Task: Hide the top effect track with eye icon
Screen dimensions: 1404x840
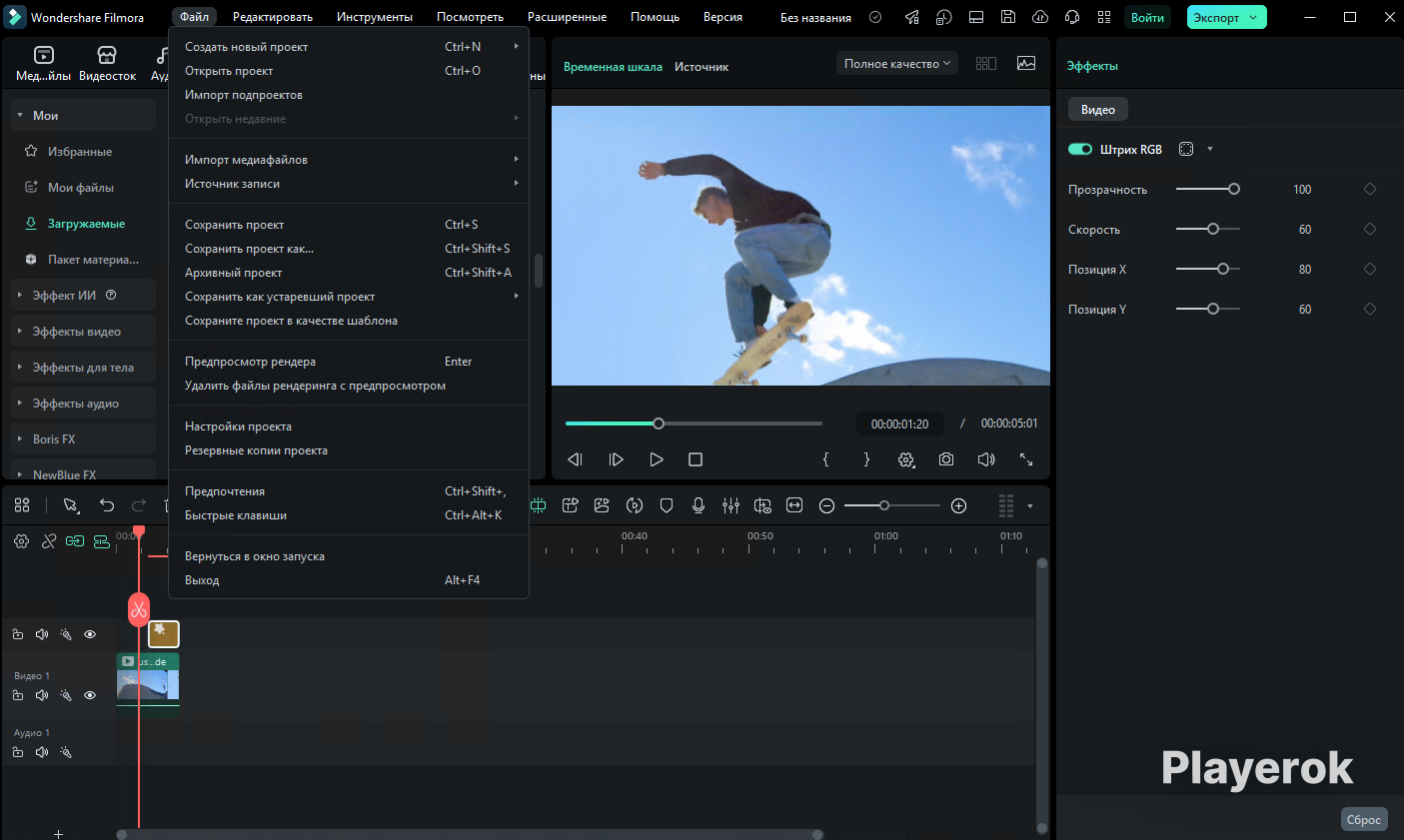Action: tap(90, 634)
